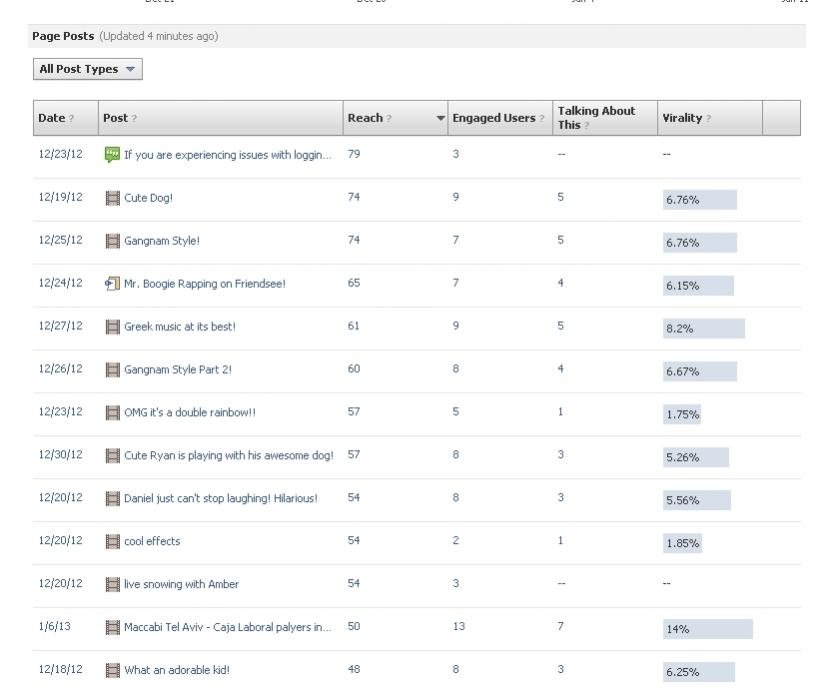Viewport: 823px width, 691px height.
Task: Click the date "12/30/12"
Action: [60, 454]
